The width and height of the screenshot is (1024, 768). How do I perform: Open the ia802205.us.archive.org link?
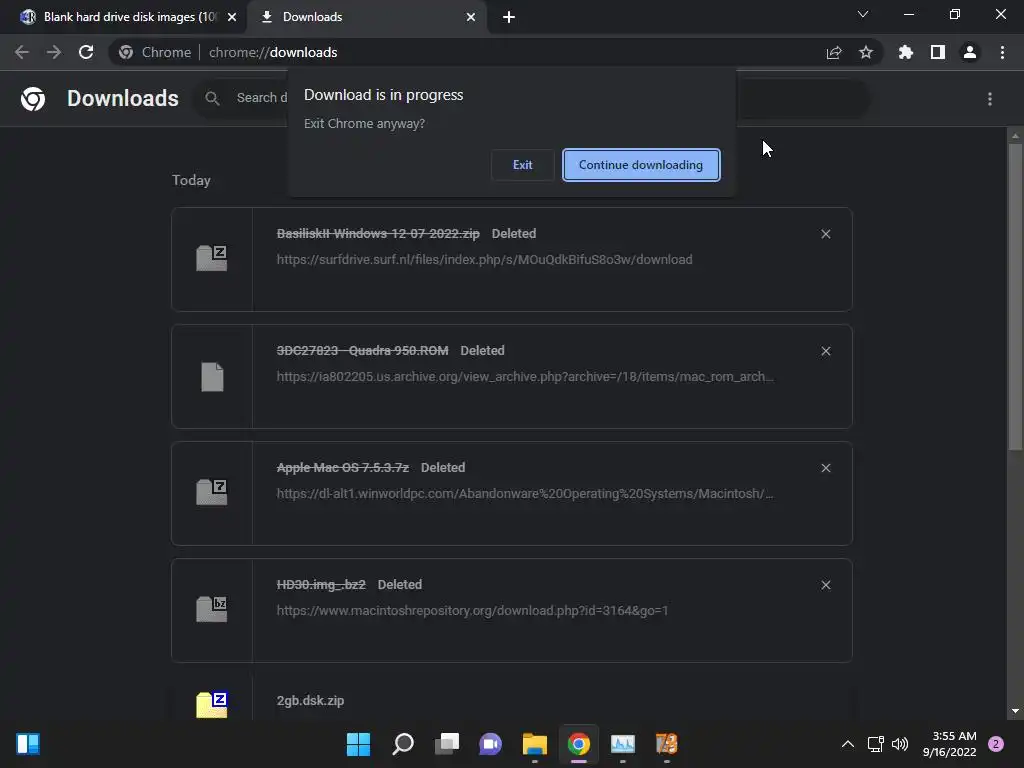[525, 376]
